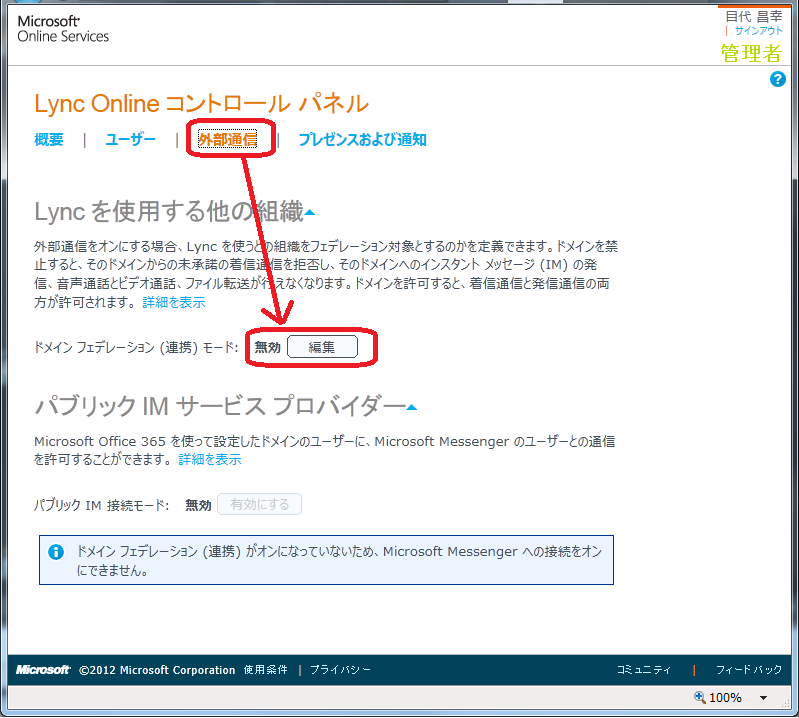Collapse the Lync を使用する他の組織 section
799x718 pixels.
click(x=310, y=213)
